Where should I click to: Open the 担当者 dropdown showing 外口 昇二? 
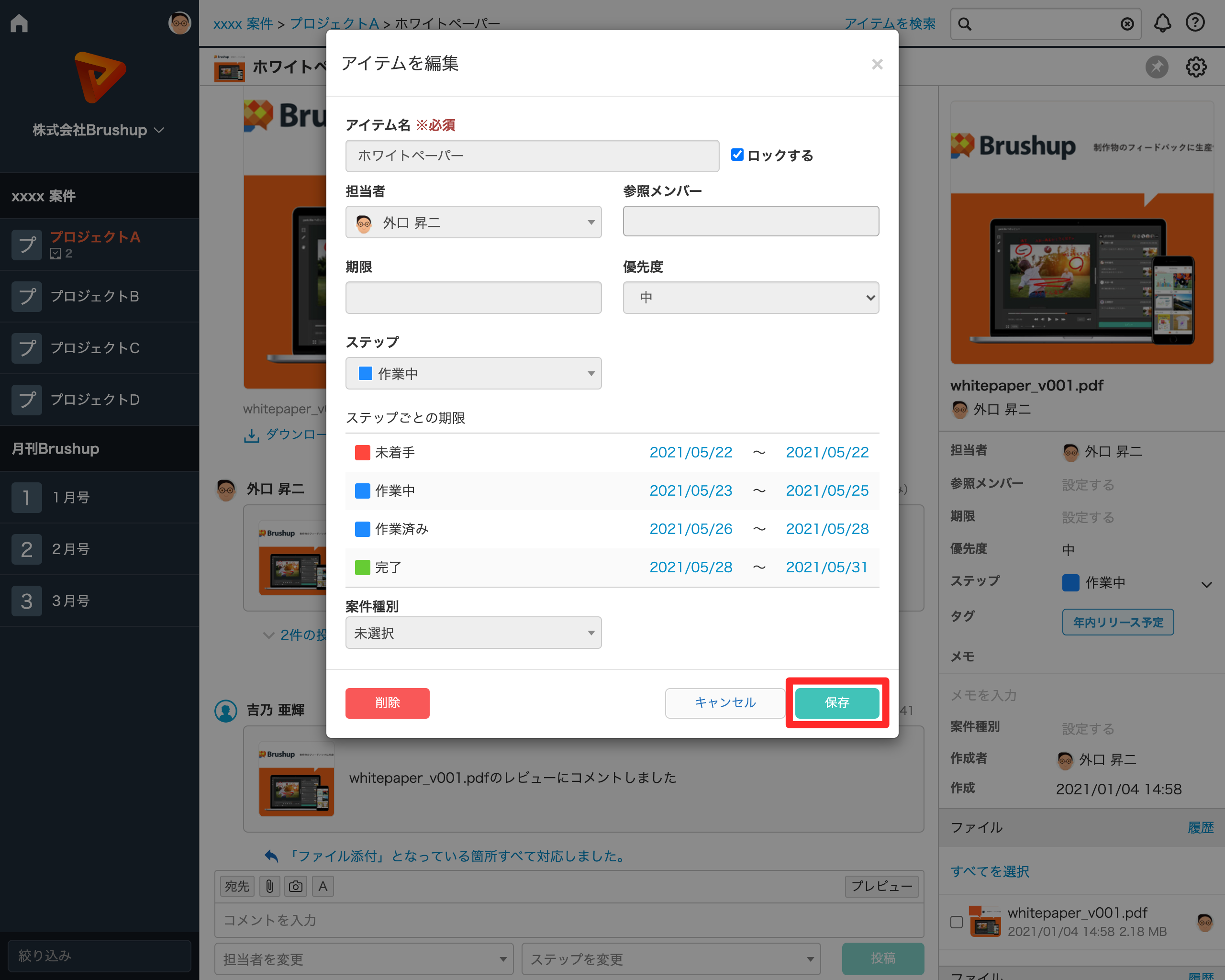(473, 222)
